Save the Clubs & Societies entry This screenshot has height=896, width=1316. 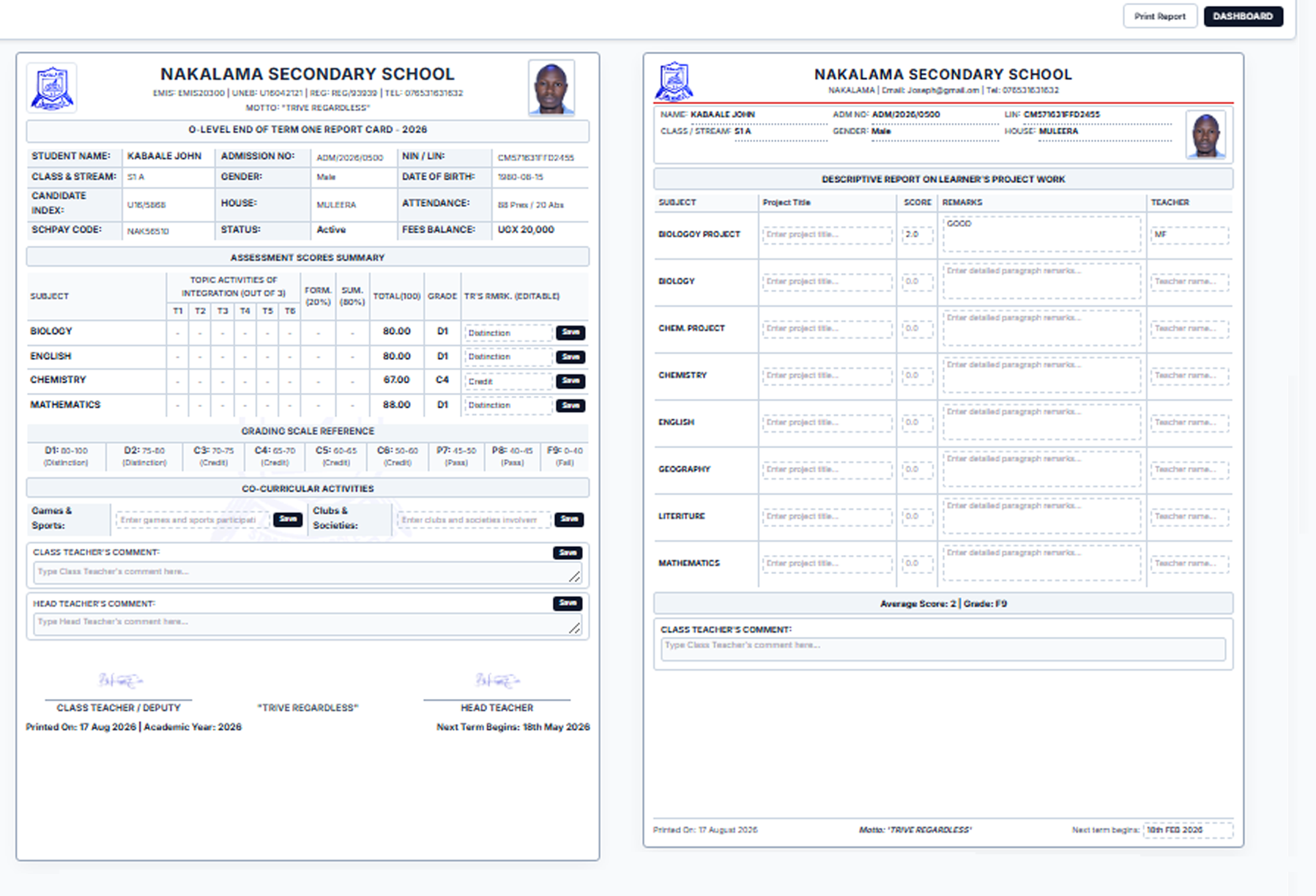point(569,519)
